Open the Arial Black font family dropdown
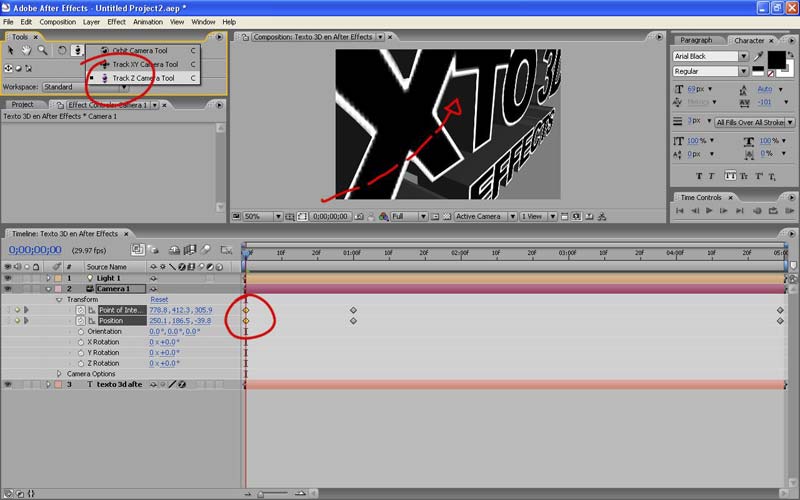 click(711, 56)
